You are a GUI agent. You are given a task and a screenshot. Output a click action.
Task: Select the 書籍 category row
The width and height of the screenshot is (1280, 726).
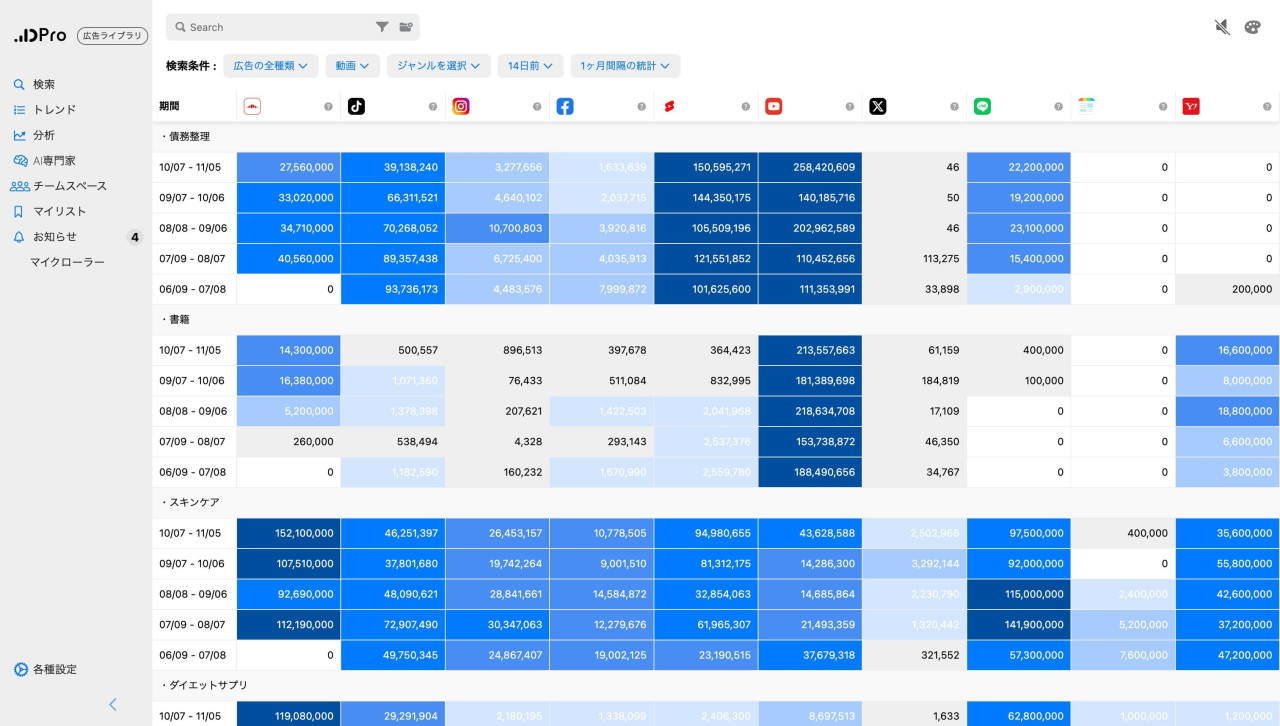(x=716, y=320)
